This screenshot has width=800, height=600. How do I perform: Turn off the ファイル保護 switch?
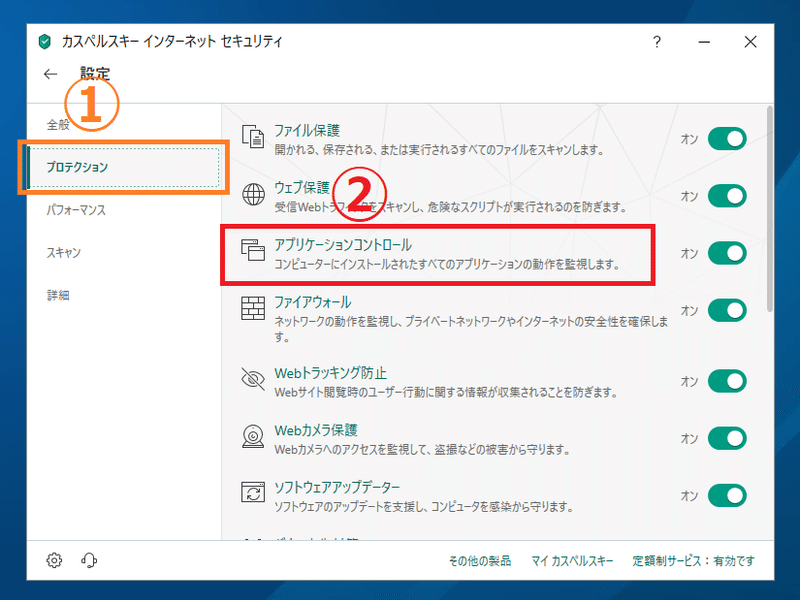point(727,139)
